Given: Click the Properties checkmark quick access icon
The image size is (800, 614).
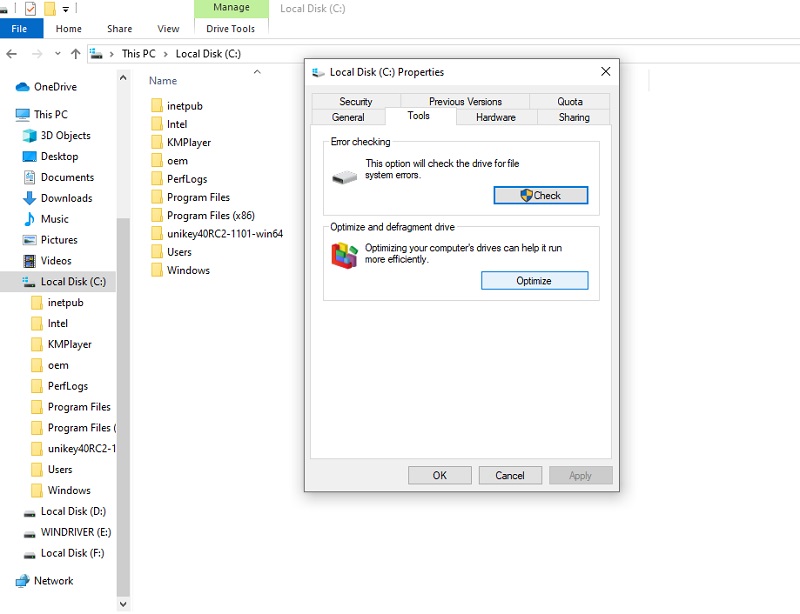Looking at the screenshot, I should [30, 9].
